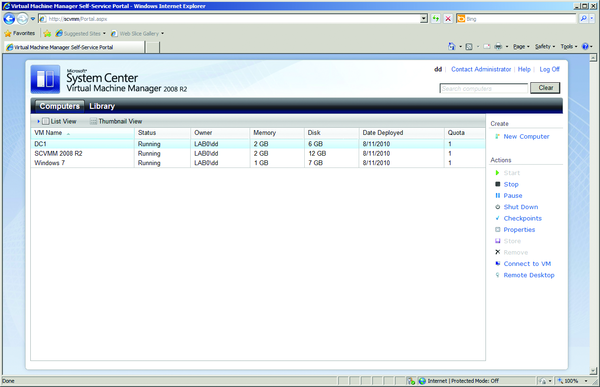Select the Computers tab
Viewport: 600px width, 387px height.
point(59,106)
